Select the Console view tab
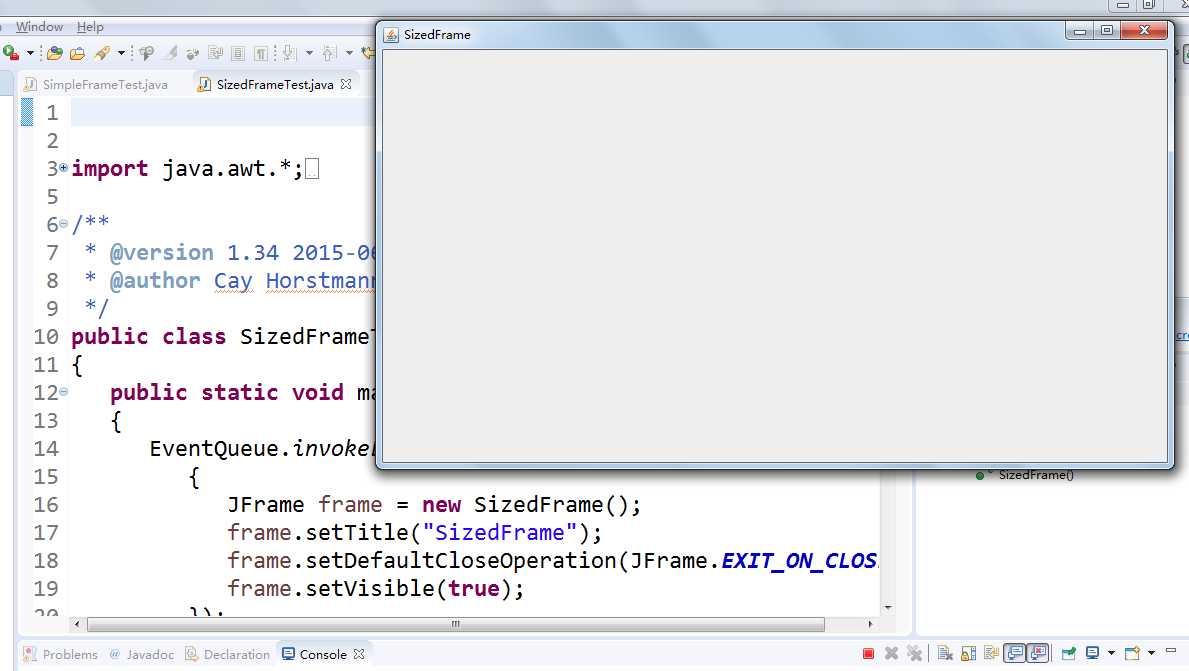The height and width of the screenshot is (671, 1189). coord(315,654)
